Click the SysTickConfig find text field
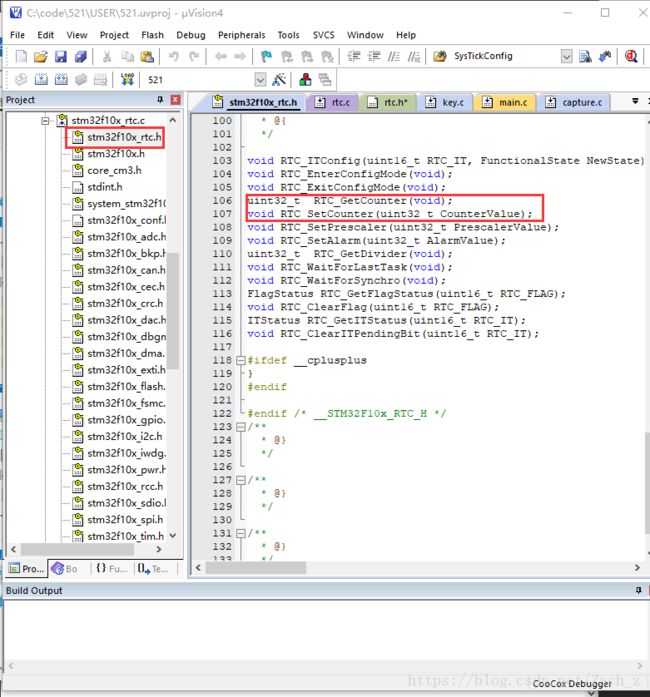 click(x=504, y=56)
